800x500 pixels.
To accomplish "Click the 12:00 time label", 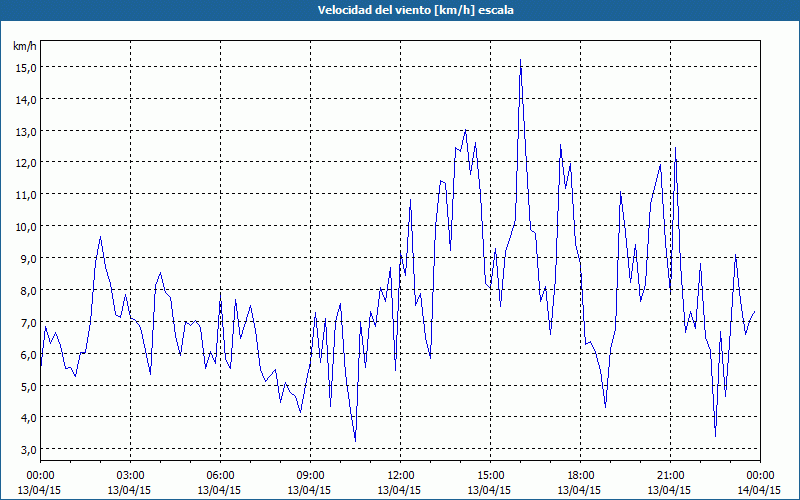I will coord(401,476).
